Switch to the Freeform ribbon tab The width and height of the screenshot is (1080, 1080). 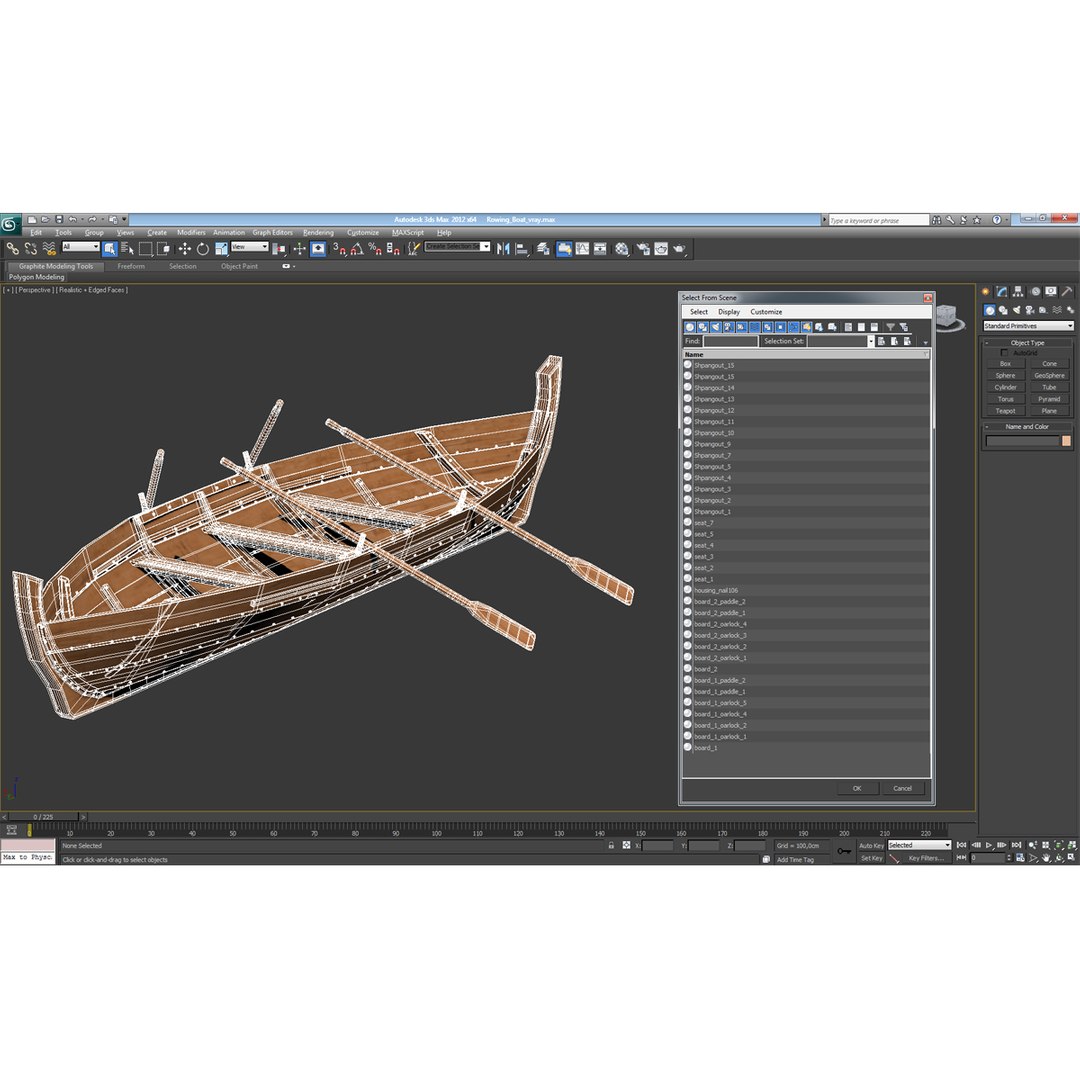(131, 267)
